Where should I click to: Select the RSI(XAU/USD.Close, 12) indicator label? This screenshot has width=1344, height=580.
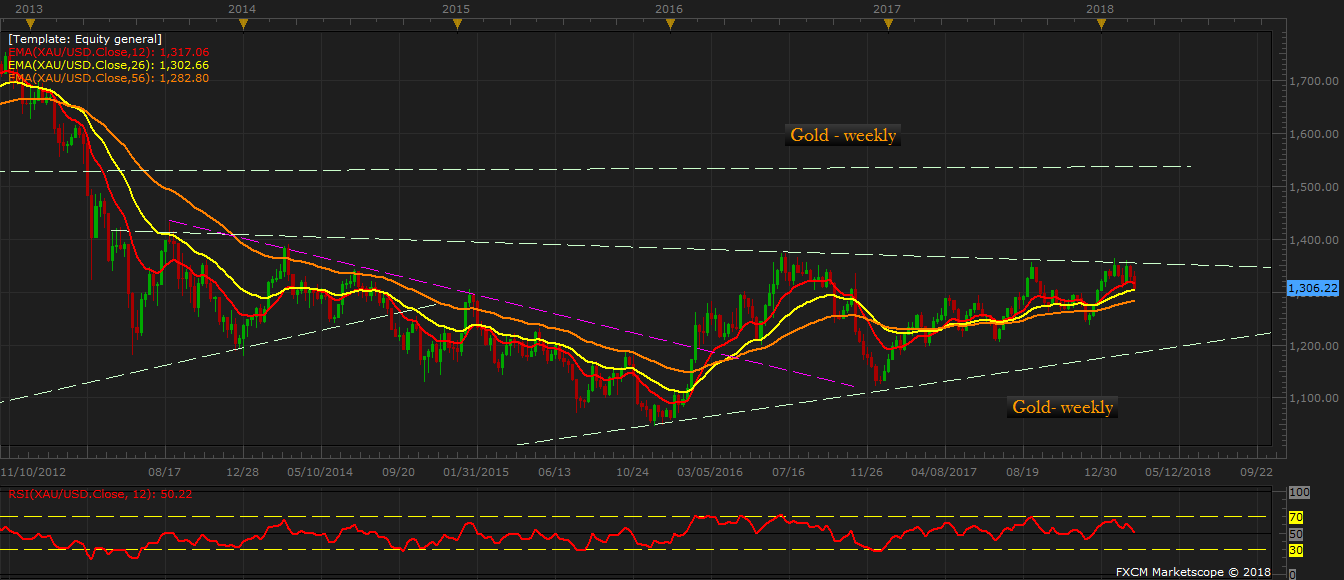point(100,493)
